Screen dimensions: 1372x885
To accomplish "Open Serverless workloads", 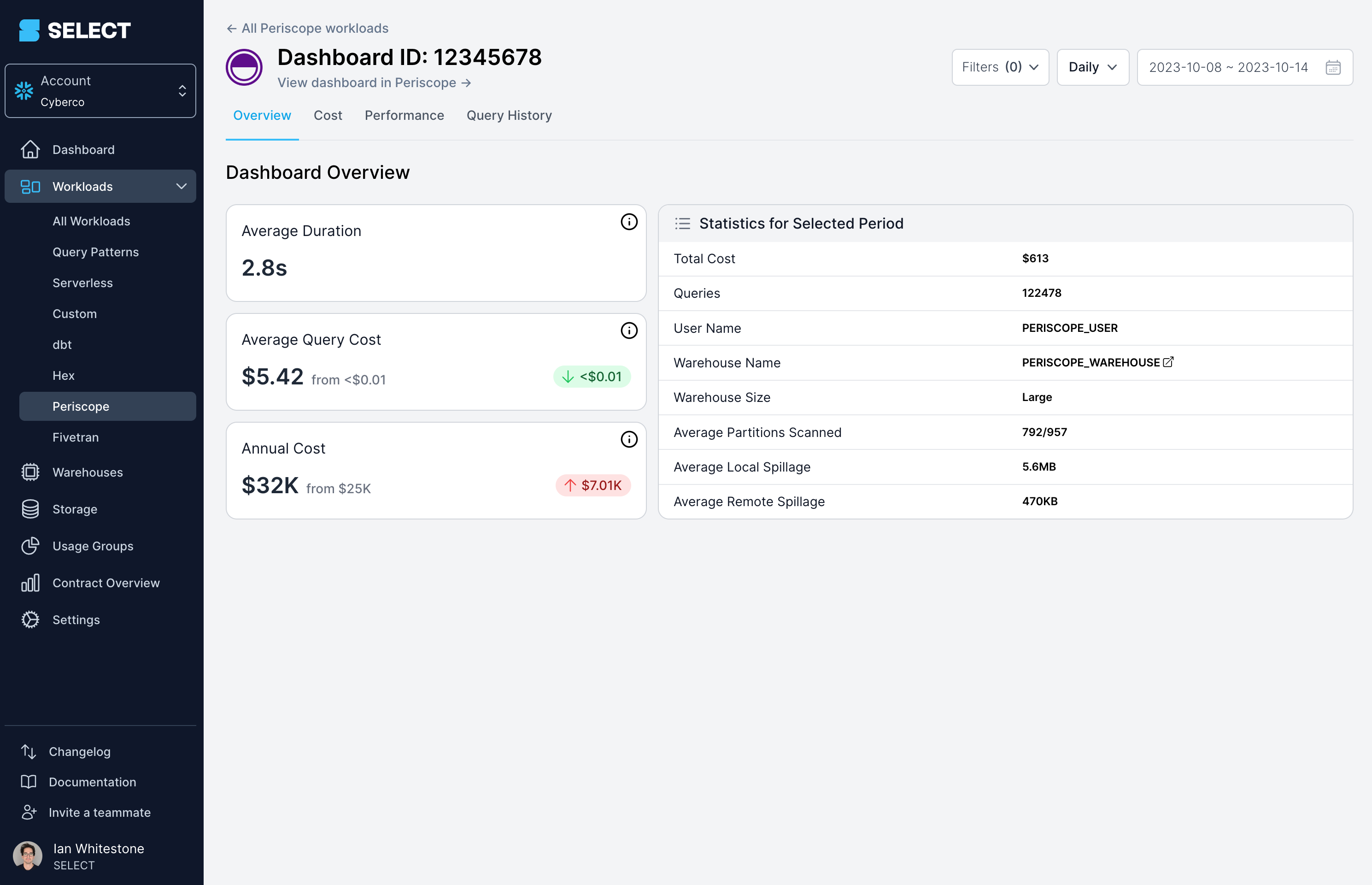I will click(83, 283).
